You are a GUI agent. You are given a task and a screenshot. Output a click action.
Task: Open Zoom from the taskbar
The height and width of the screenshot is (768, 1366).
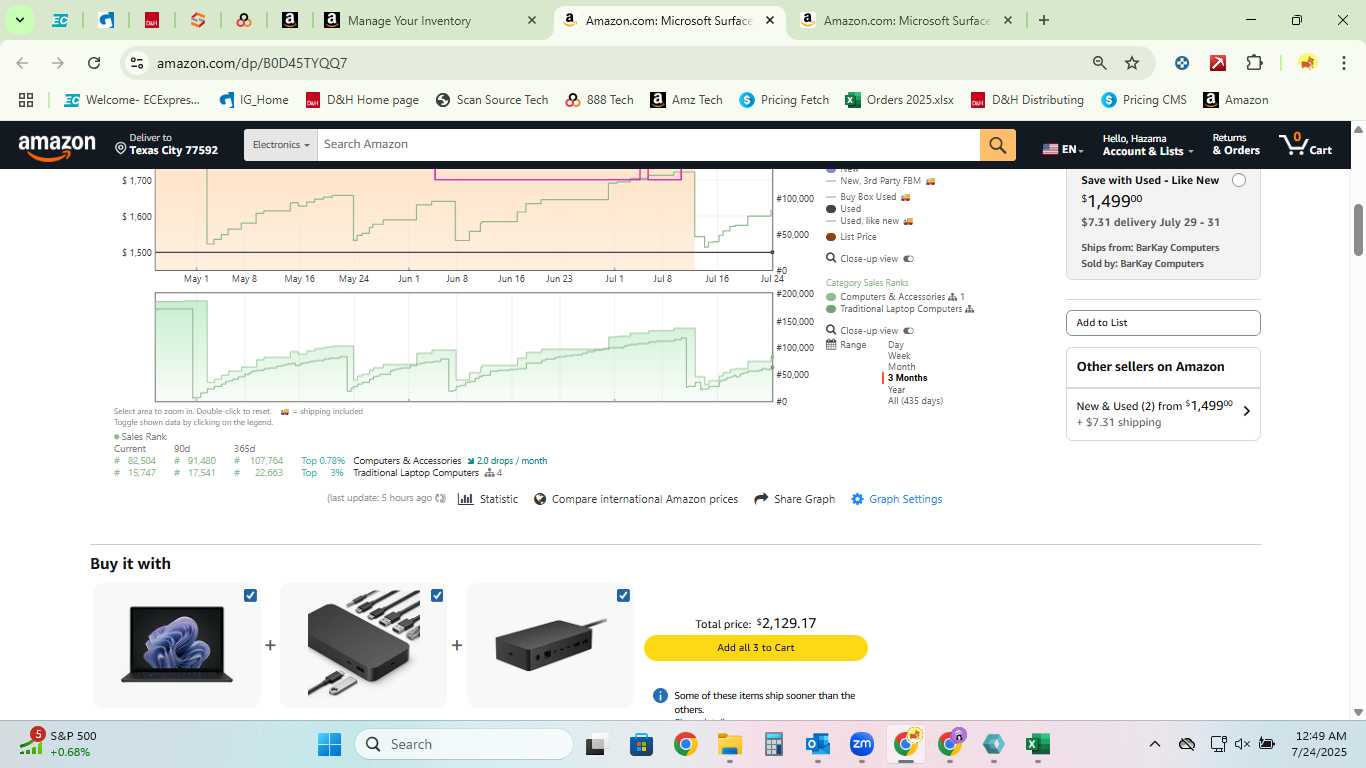point(861,745)
